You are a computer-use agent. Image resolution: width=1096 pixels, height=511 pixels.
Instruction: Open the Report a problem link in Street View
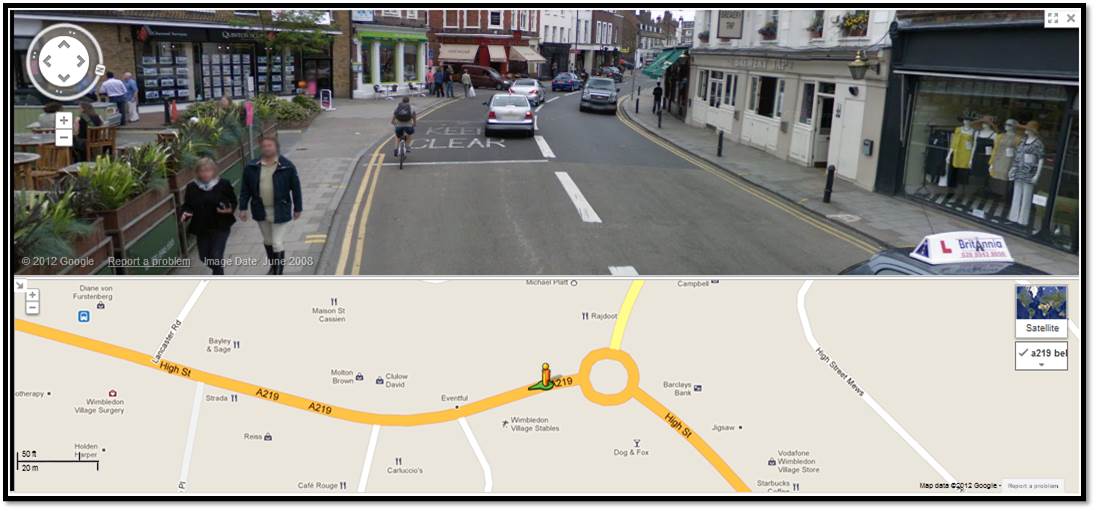point(149,261)
